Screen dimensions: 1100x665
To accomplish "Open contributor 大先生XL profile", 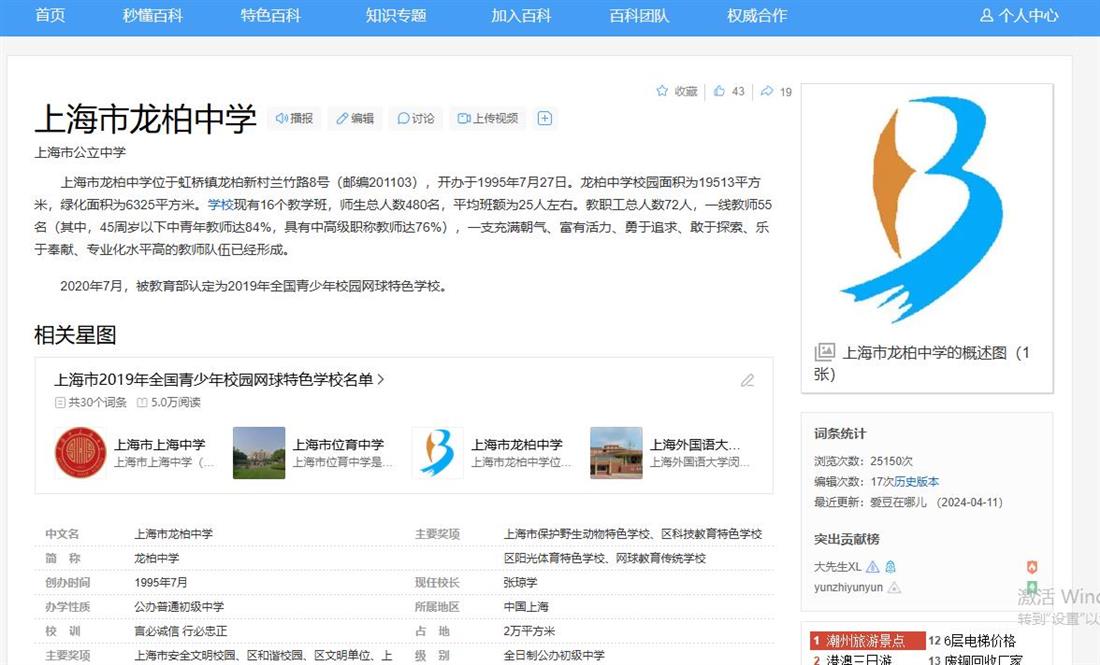I will coord(837,567).
